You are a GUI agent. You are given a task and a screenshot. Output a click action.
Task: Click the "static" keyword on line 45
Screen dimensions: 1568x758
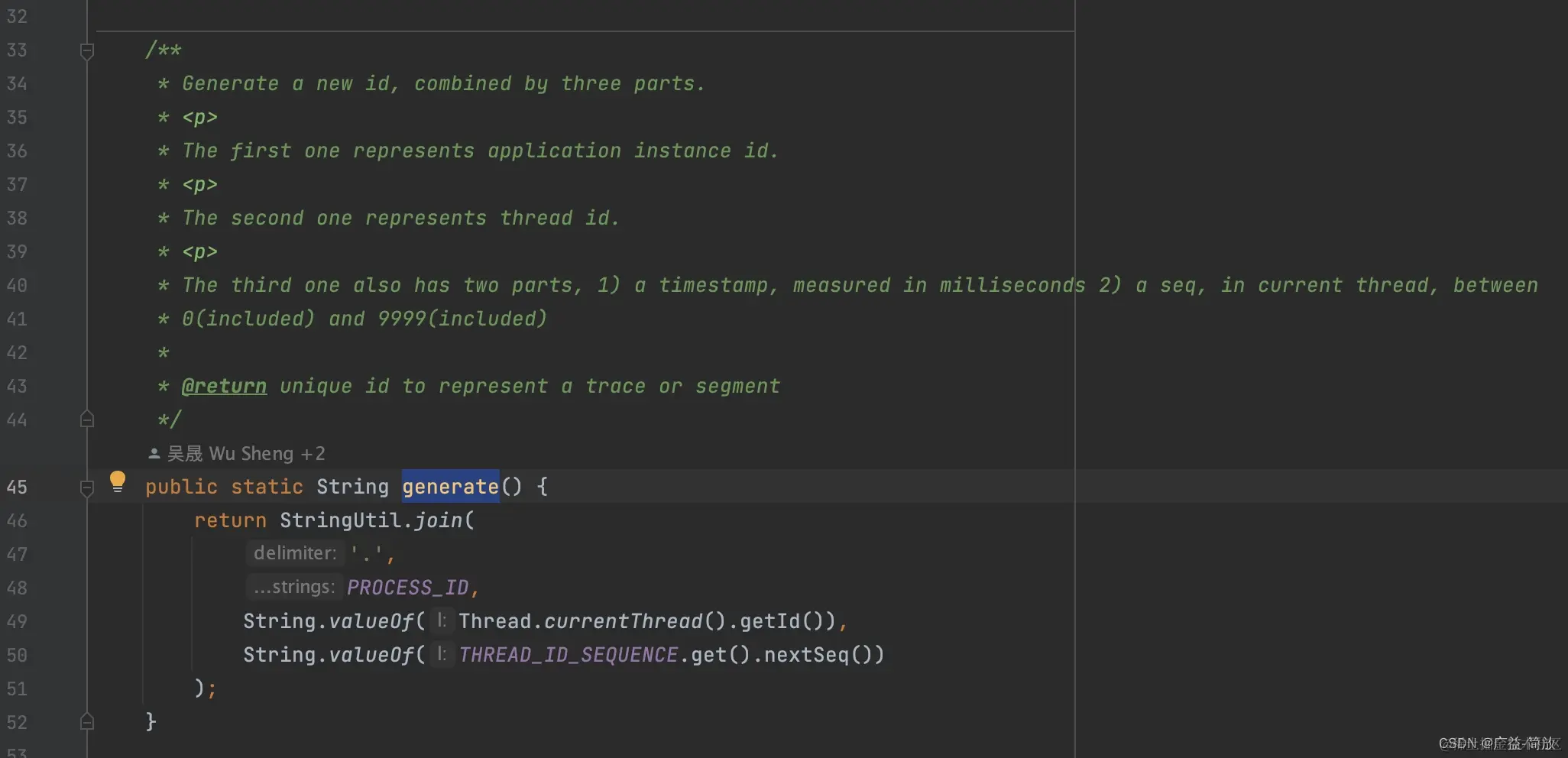point(267,487)
